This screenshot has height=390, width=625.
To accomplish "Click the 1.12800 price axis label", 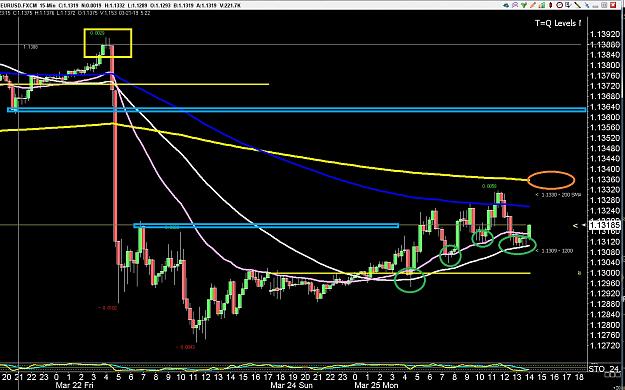I will tap(604, 325).
